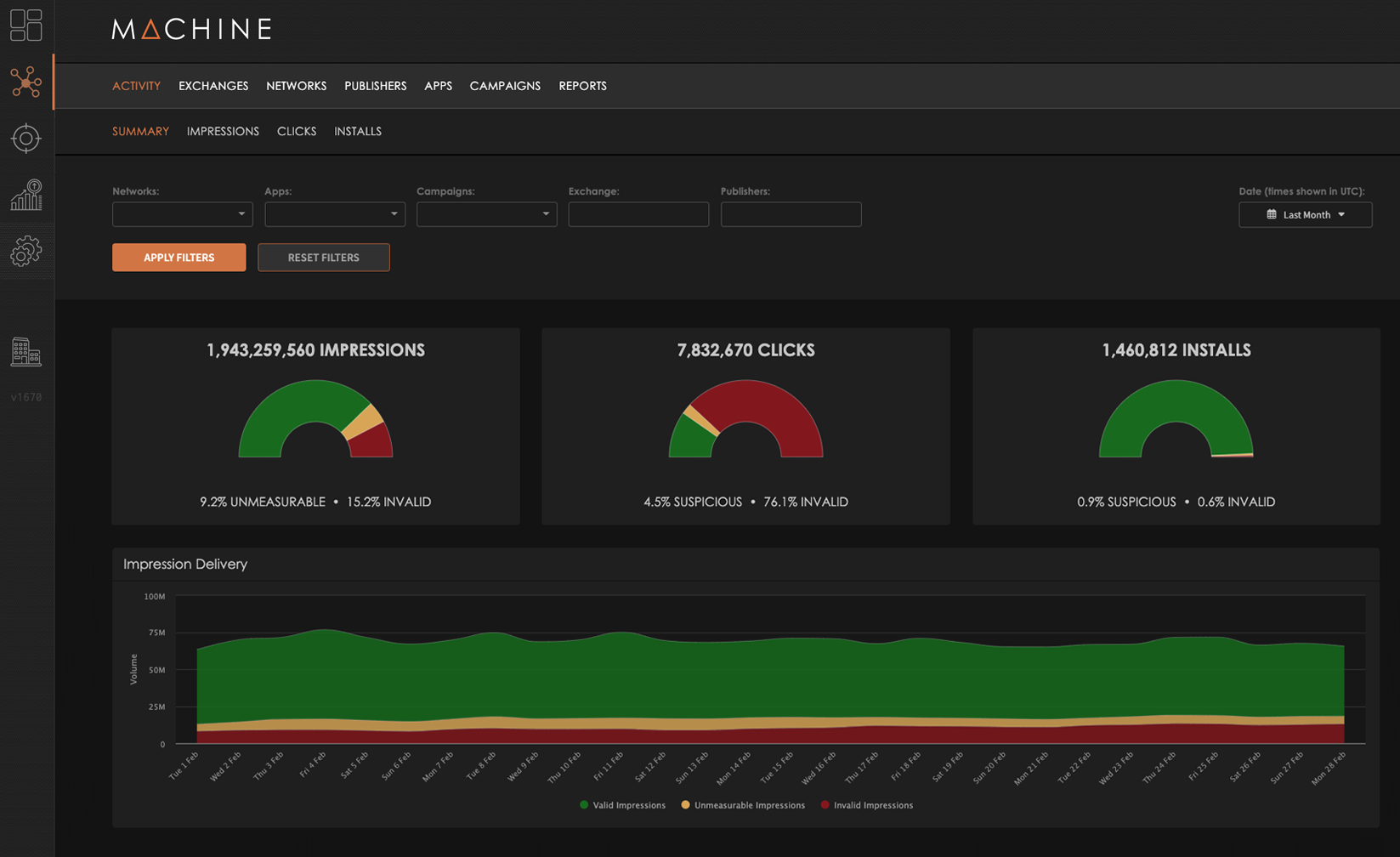Open the Campaigns filter dropdown
The width and height of the screenshot is (1400, 857).
click(x=486, y=214)
